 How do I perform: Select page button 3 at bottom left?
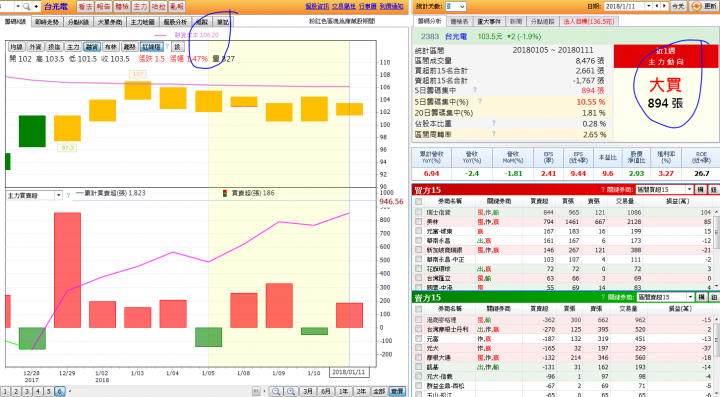[x=27, y=391]
